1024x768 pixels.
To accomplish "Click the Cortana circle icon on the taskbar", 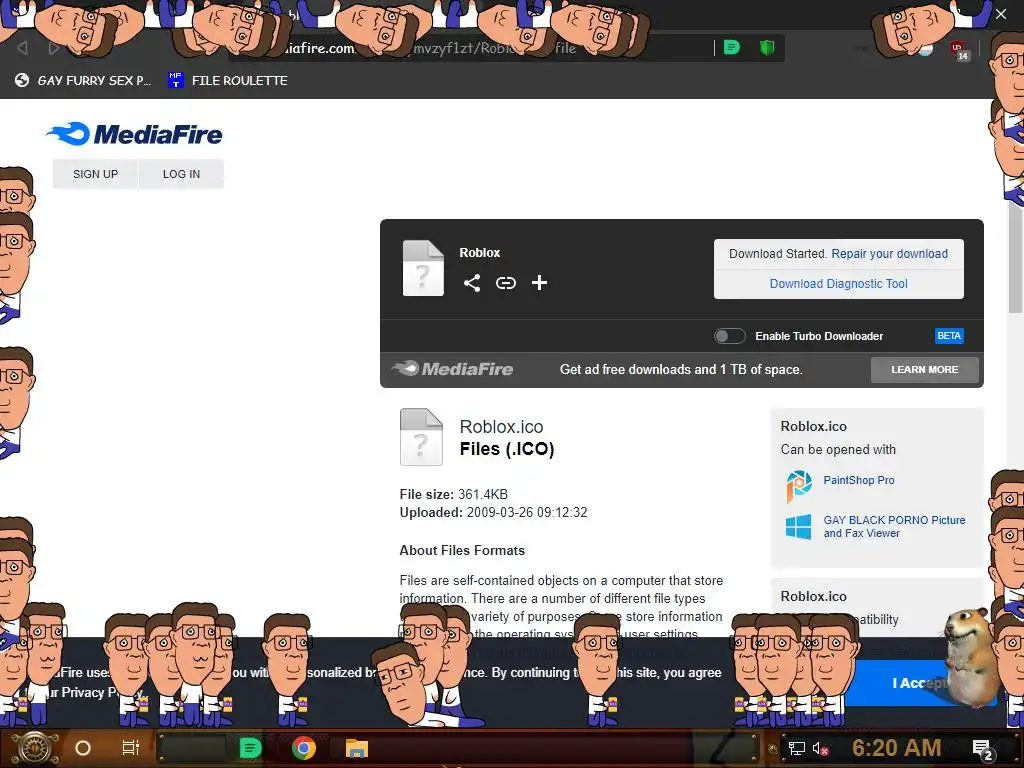I will tap(83, 748).
